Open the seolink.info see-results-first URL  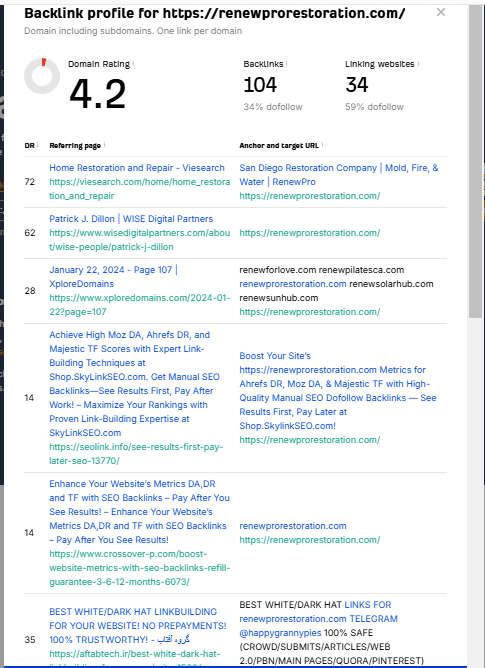136,454
